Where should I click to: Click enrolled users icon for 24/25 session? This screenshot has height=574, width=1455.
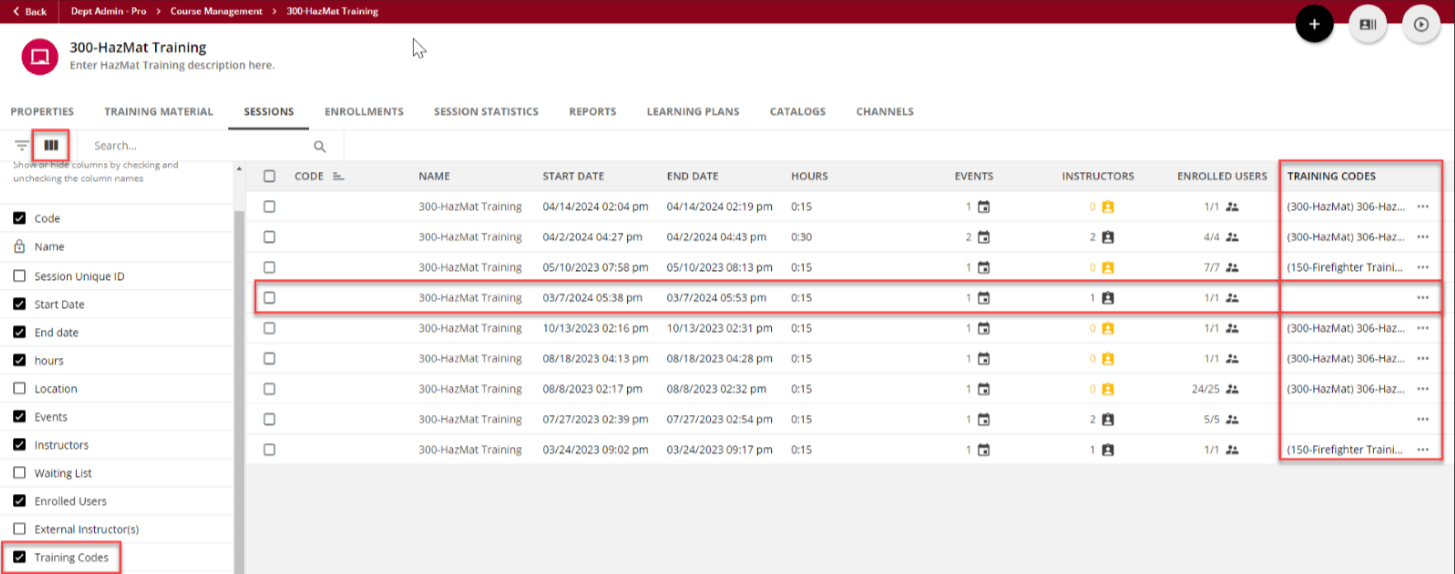click(x=1232, y=389)
